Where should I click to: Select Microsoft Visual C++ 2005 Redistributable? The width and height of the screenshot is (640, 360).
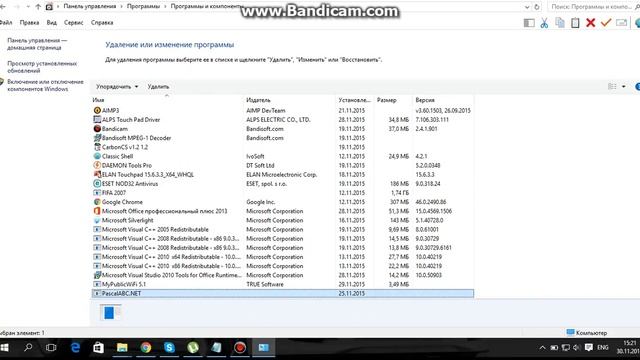282,229
